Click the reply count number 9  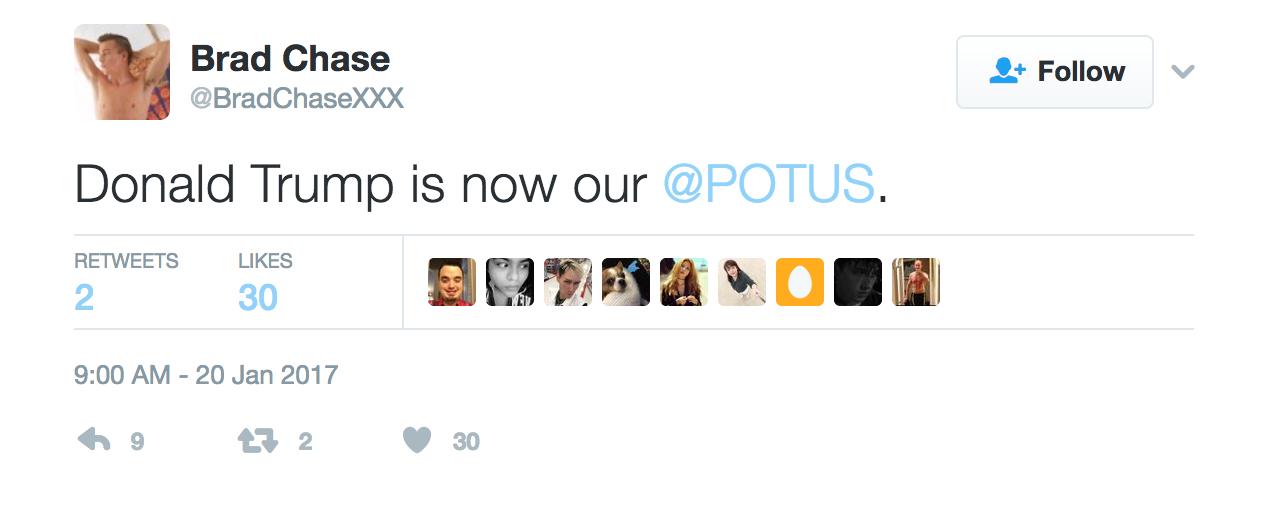[138, 441]
